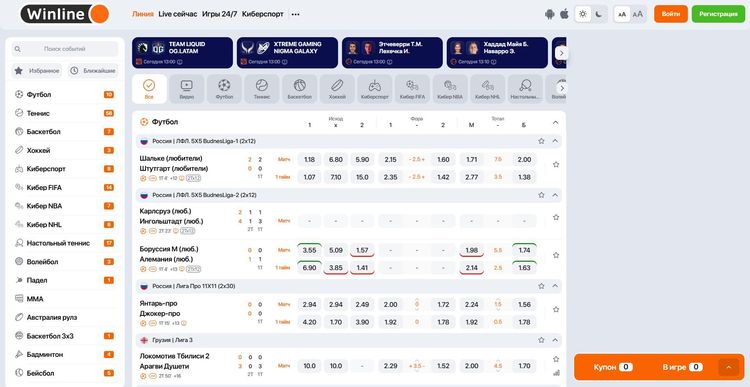Select Хоккей filter icon

pos(337,89)
